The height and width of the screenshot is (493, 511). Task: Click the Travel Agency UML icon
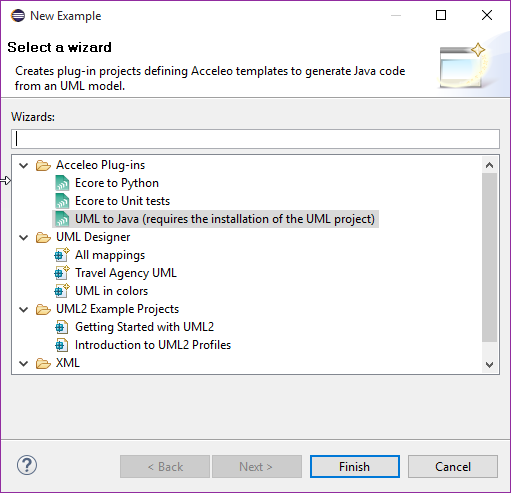[x=62, y=273]
